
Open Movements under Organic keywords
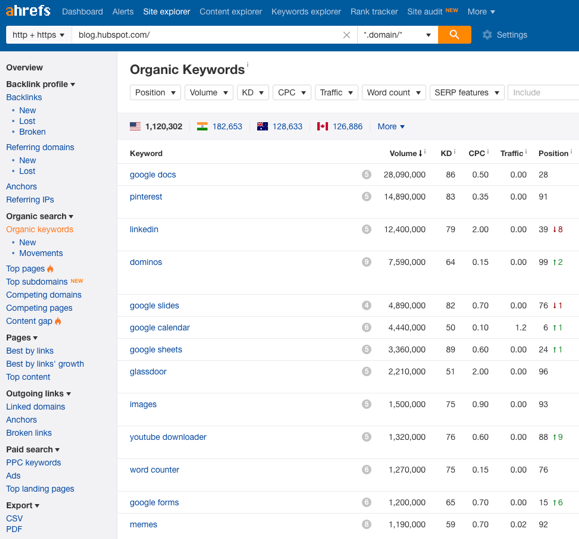tap(41, 253)
